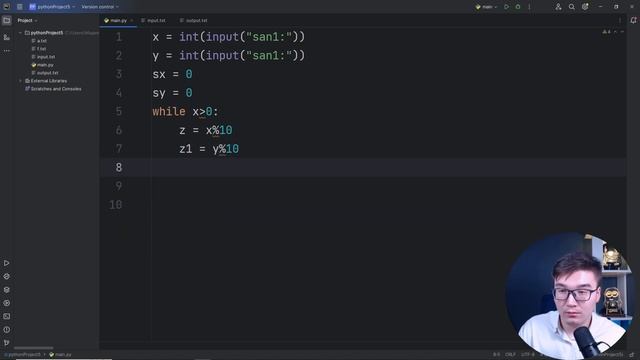Switch to the input.txt editor tab
This screenshot has height=360, width=640.
click(x=153, y=20)
